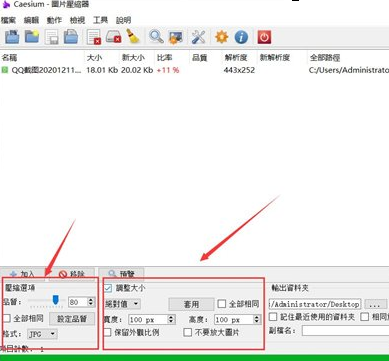Open the blue info icon
Screen dimensions: 389x361
click(241, 37)
